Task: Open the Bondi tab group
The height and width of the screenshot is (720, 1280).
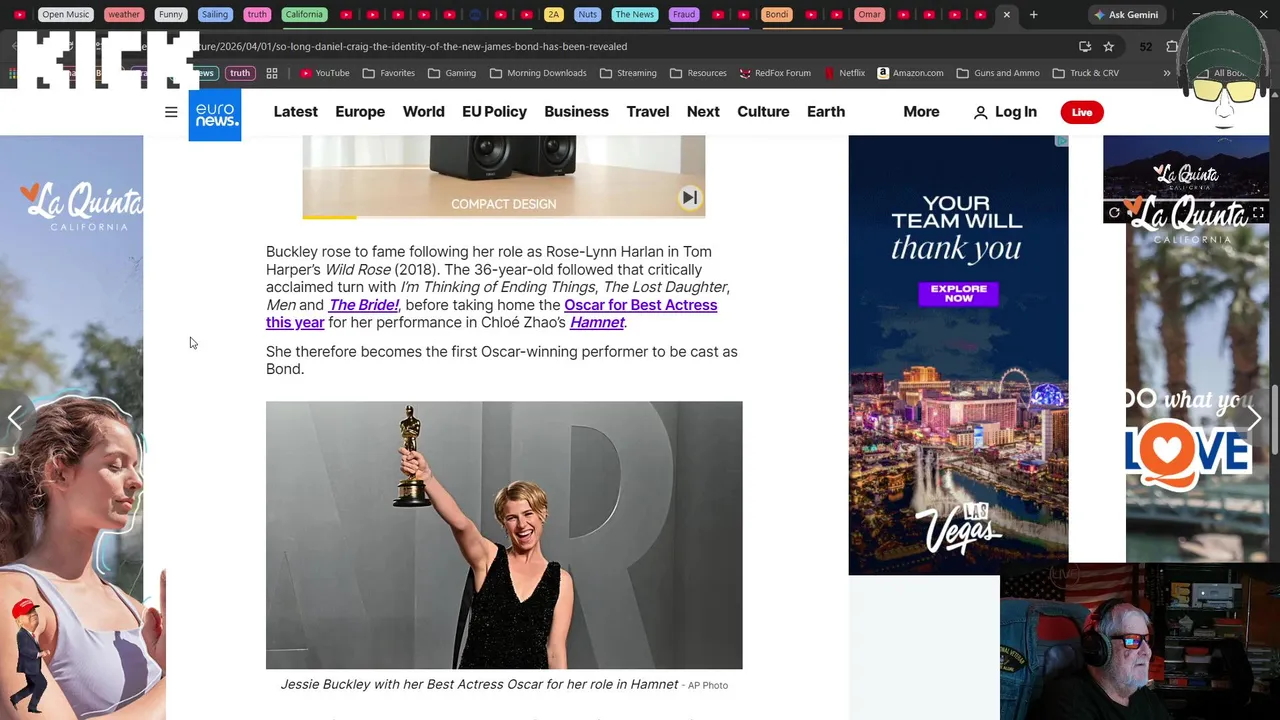Action: coord(777,14)
